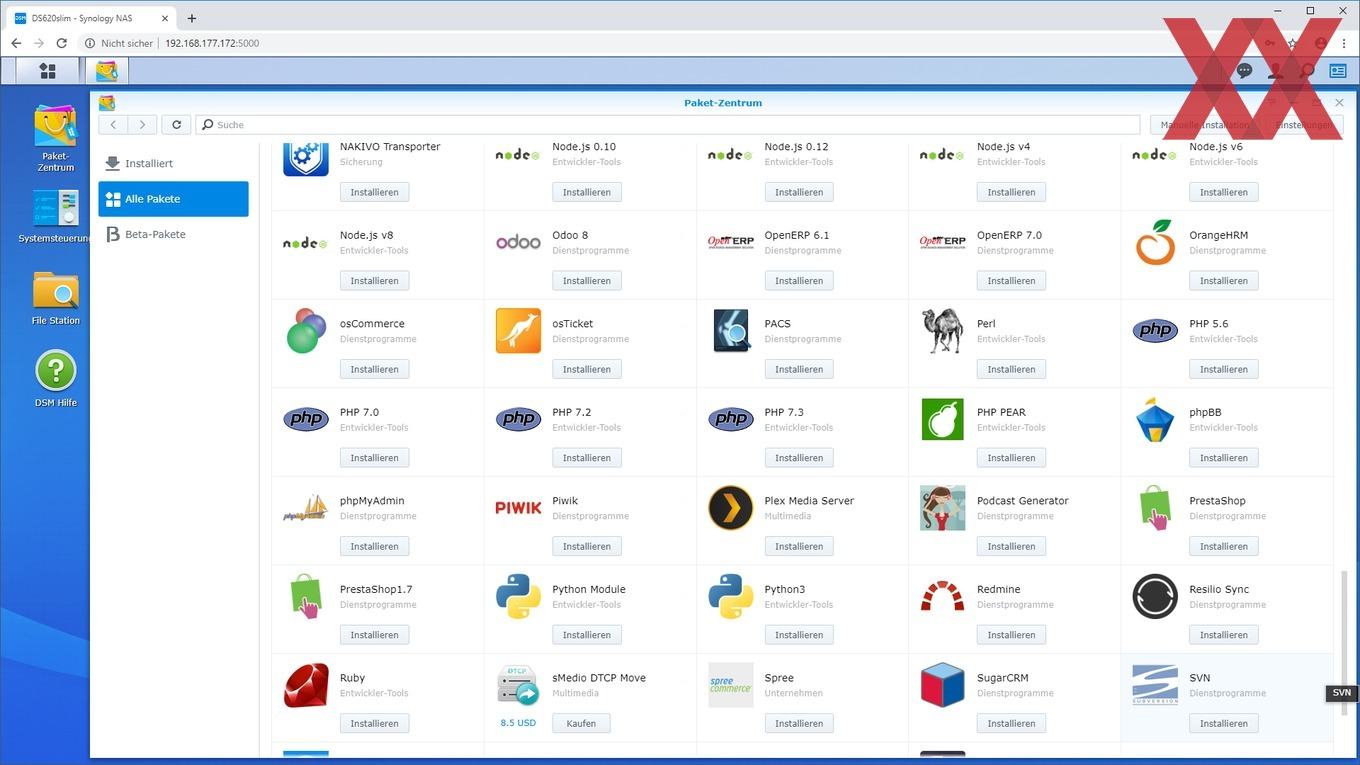Click the Podcast Generator package name
The height and width of the screenshot is (765, 1360).
(x=1022, y=501)
